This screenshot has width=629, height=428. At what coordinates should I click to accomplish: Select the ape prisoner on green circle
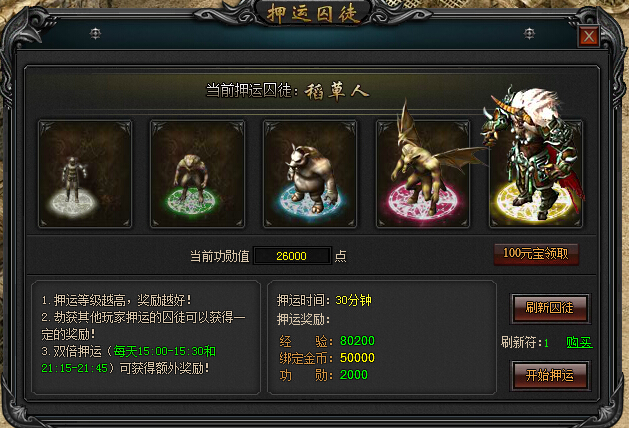pyautogui.click(x=197, y=174)
